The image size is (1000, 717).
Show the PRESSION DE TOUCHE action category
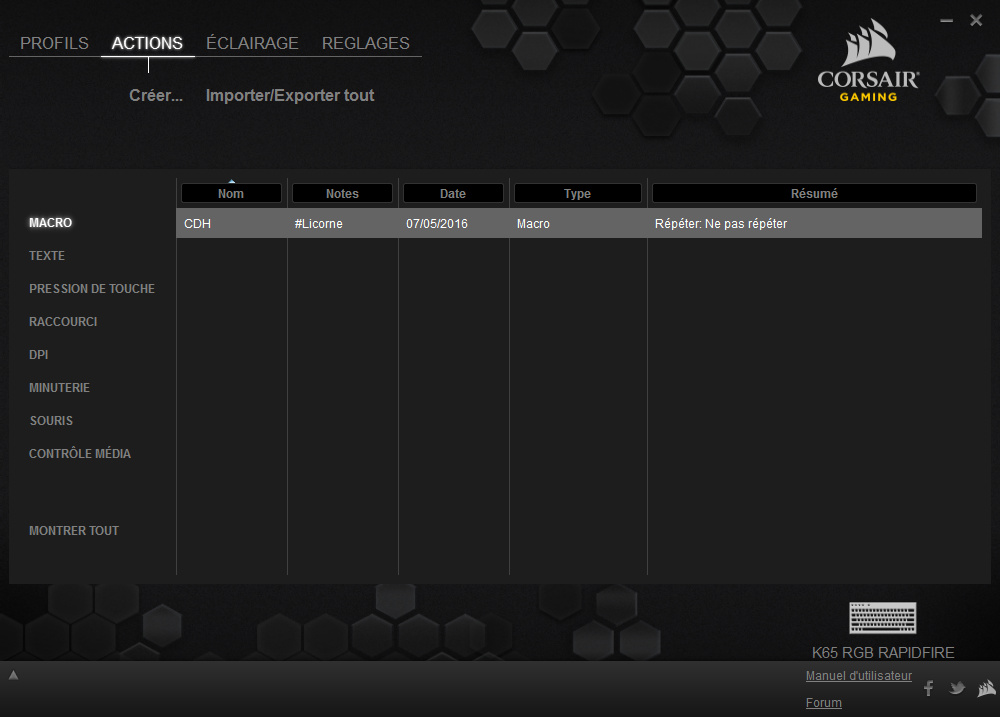92,289
